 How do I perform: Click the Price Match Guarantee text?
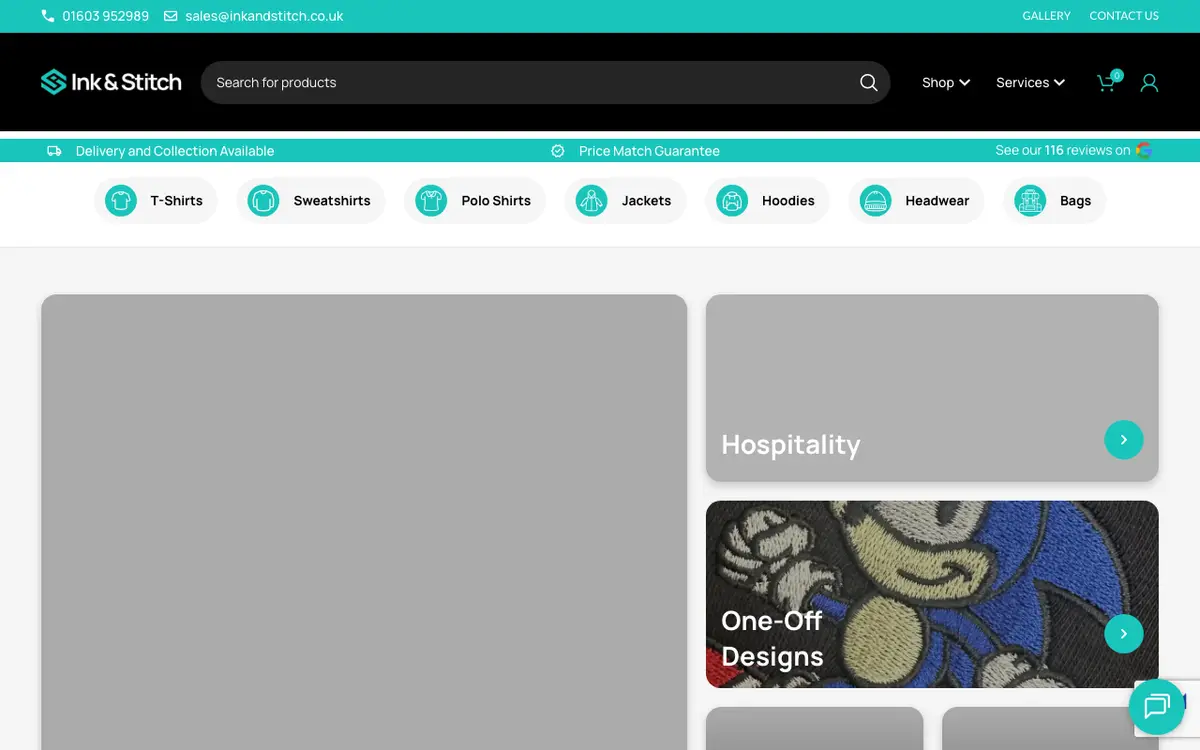[x=649, y=151]
